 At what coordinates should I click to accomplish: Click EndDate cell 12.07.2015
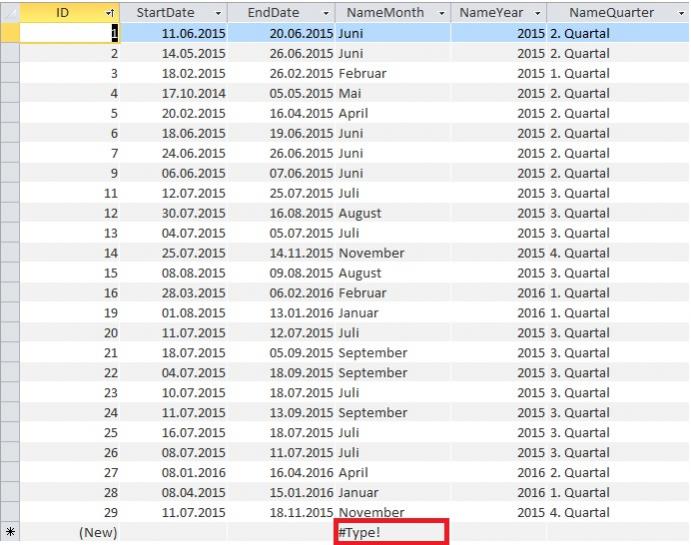(x=282, y=333)
